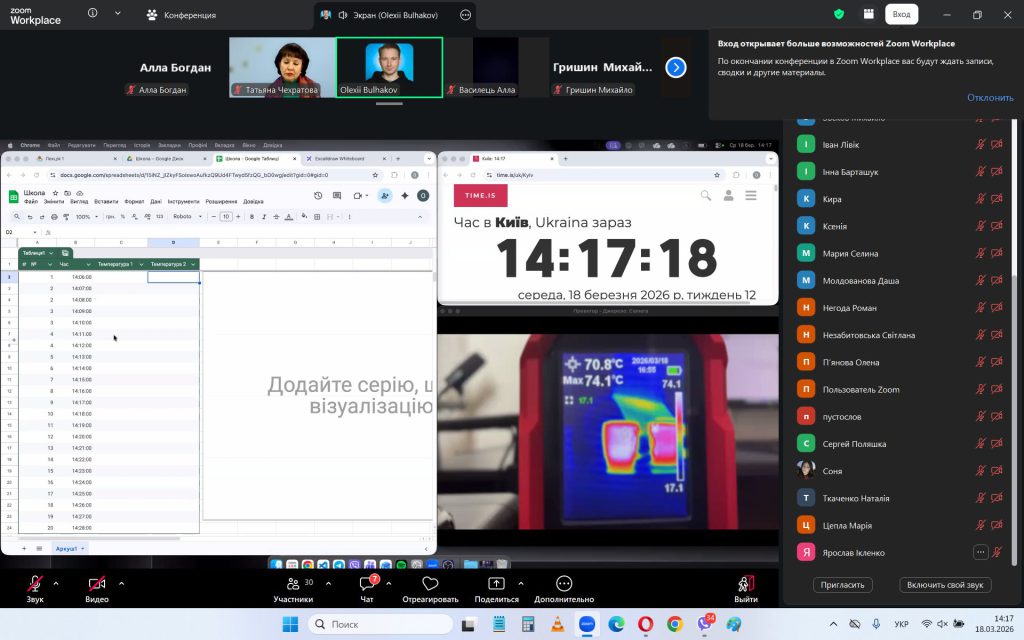The image size is (1024, 640).
Task: Open Calculator from taskbar
Action: tap(528, 624)
